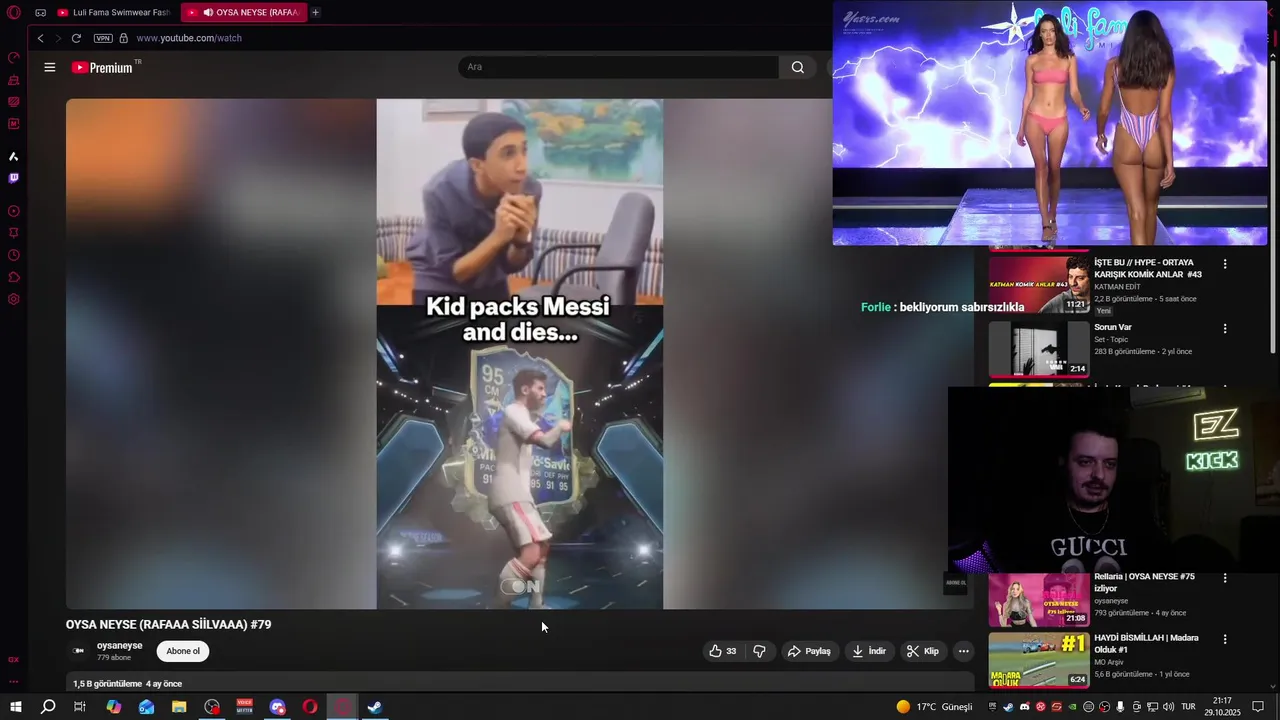This screenshot has height=720, width=1280.
Task: Click the video title 'OYSA NEYSE (RAFAAA SİİLVAAA) #79'
Action: click(x=168, y=624)
